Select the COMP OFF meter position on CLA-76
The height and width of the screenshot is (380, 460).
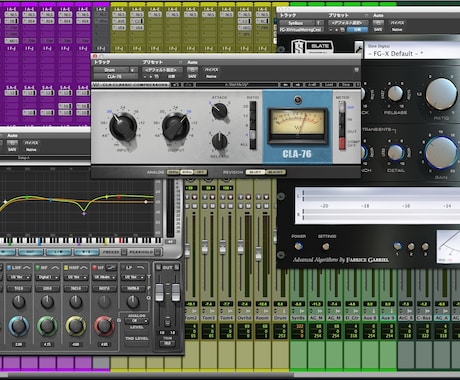click(342, 143)
